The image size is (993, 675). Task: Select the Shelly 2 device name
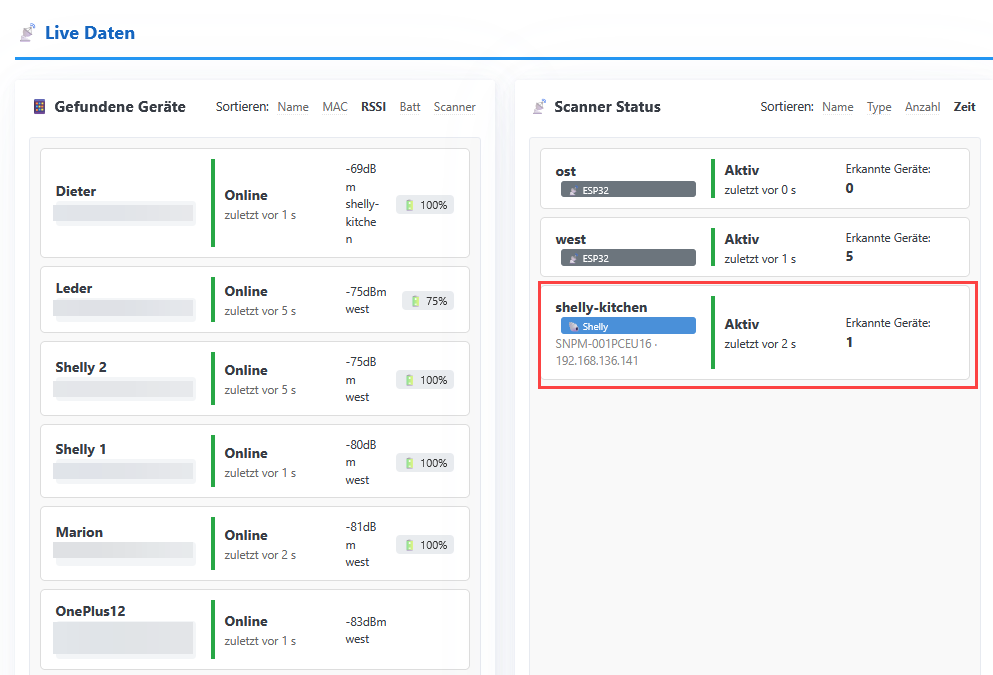coord(81,367)
